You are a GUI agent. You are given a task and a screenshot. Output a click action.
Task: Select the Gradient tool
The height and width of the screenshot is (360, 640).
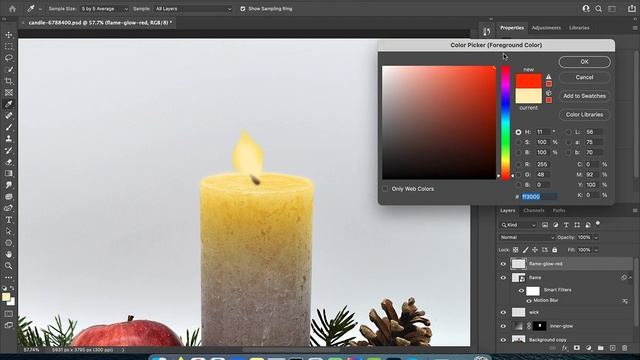(x=9, y=173)
